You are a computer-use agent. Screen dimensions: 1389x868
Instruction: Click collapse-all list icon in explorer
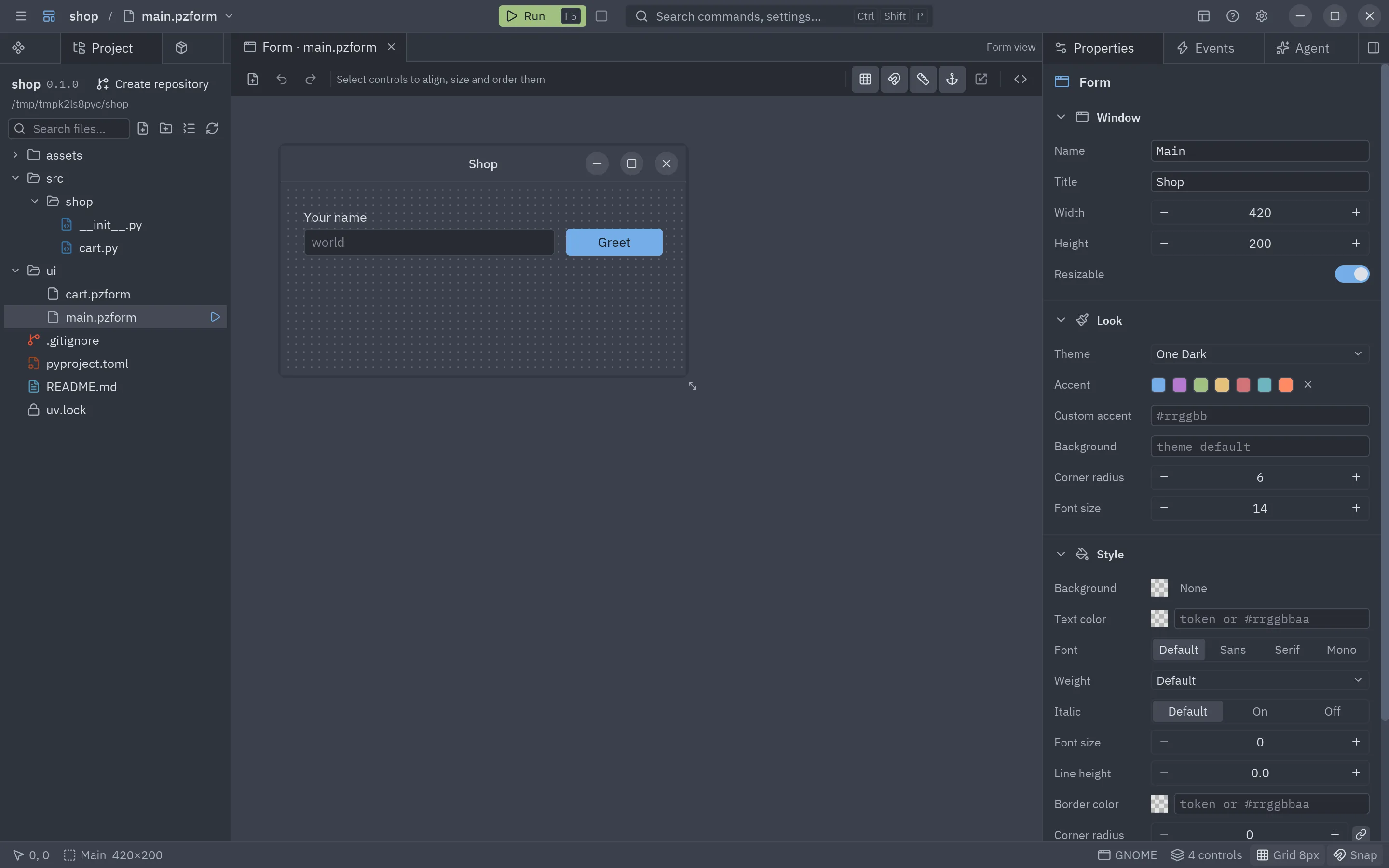pos(189,129)
